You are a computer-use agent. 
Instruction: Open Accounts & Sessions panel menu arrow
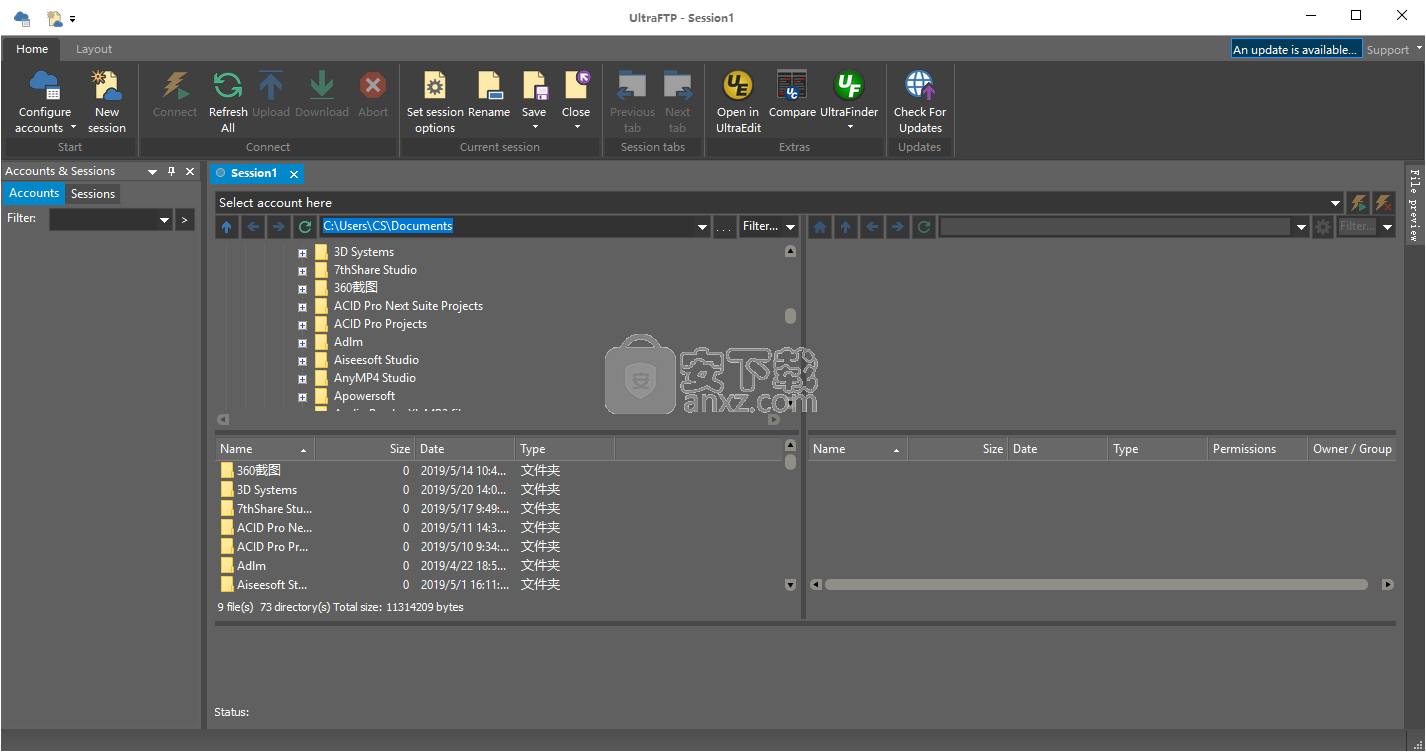[153, 172]
